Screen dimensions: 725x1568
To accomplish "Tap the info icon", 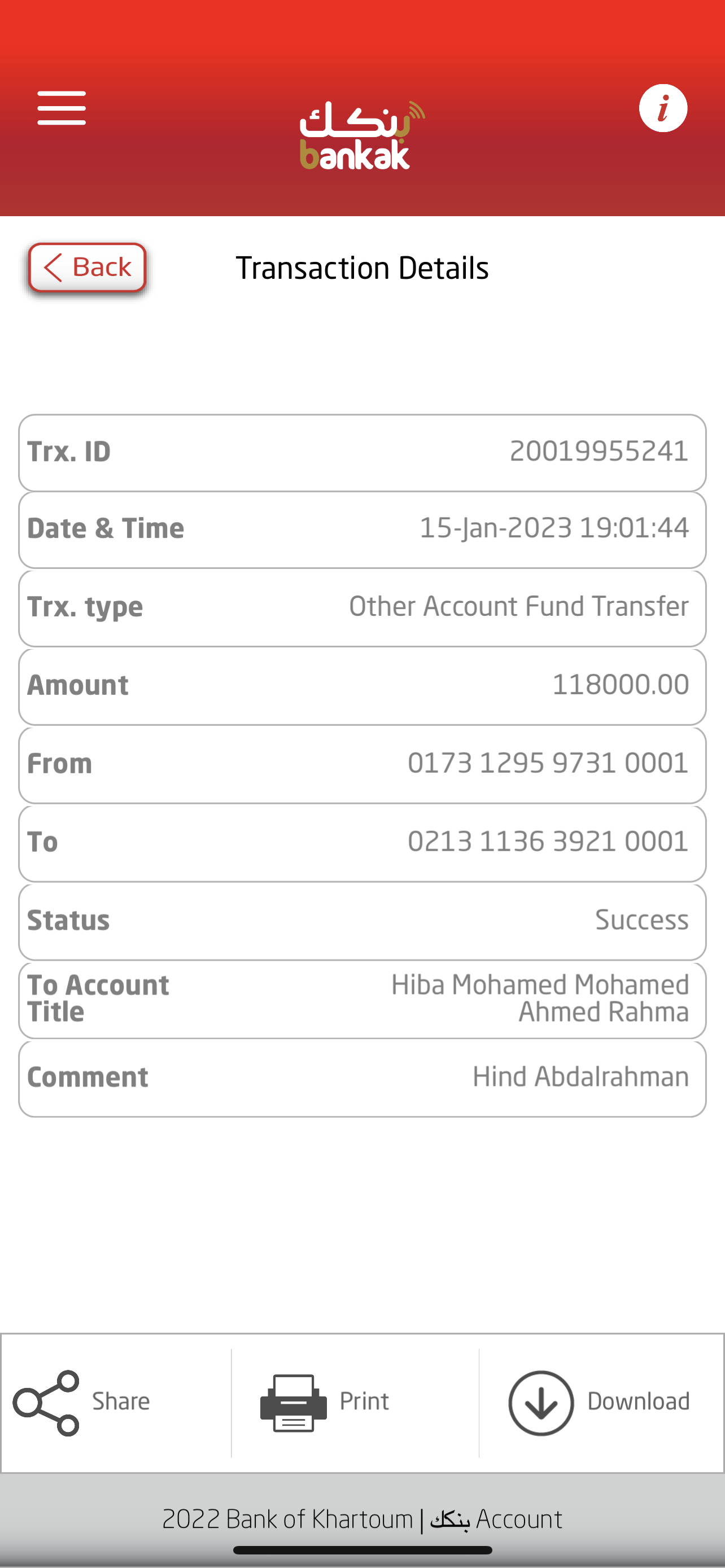I will [x=663, y=108].
